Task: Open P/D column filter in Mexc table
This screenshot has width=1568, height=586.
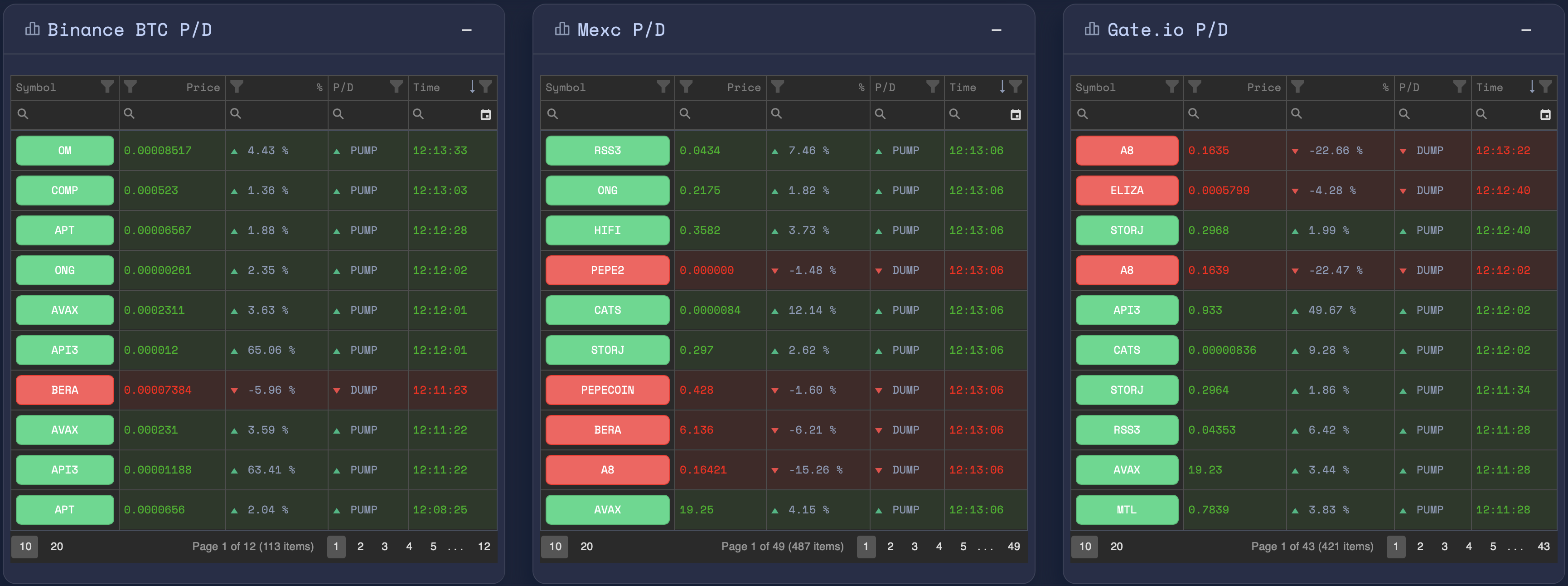Action: click(933, 87)
